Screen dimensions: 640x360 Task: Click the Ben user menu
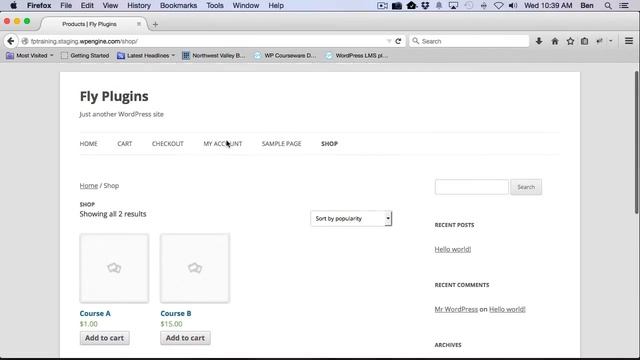tap(587, 5)
